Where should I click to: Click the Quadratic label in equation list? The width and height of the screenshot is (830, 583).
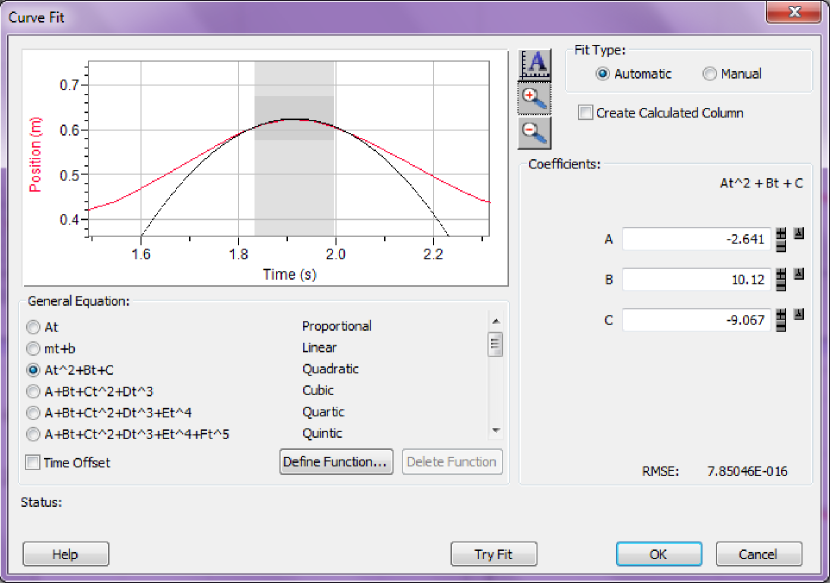point(330,369)
